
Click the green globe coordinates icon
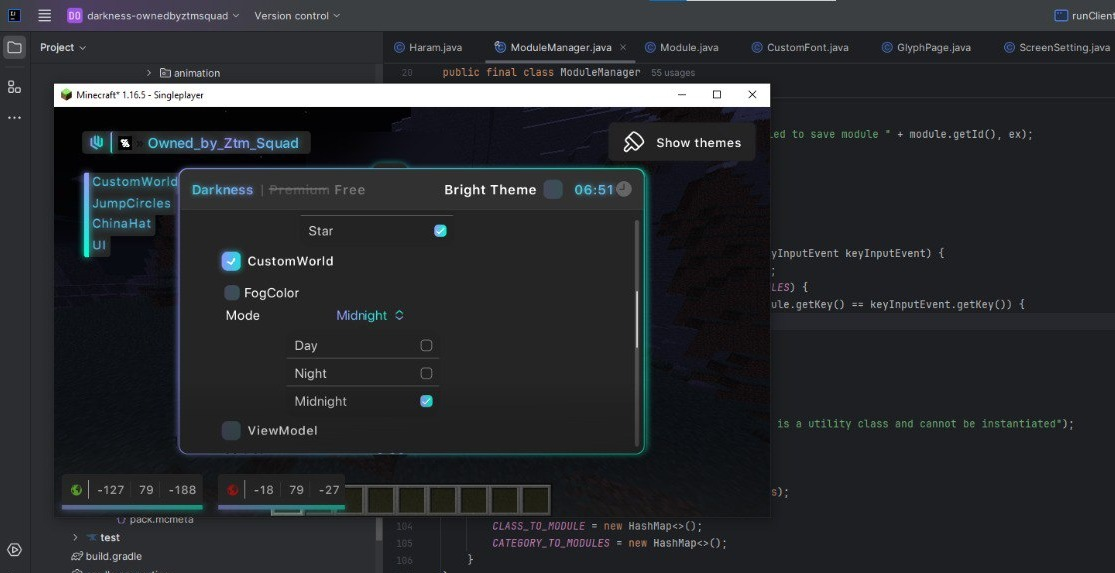(x=76, y=490)
